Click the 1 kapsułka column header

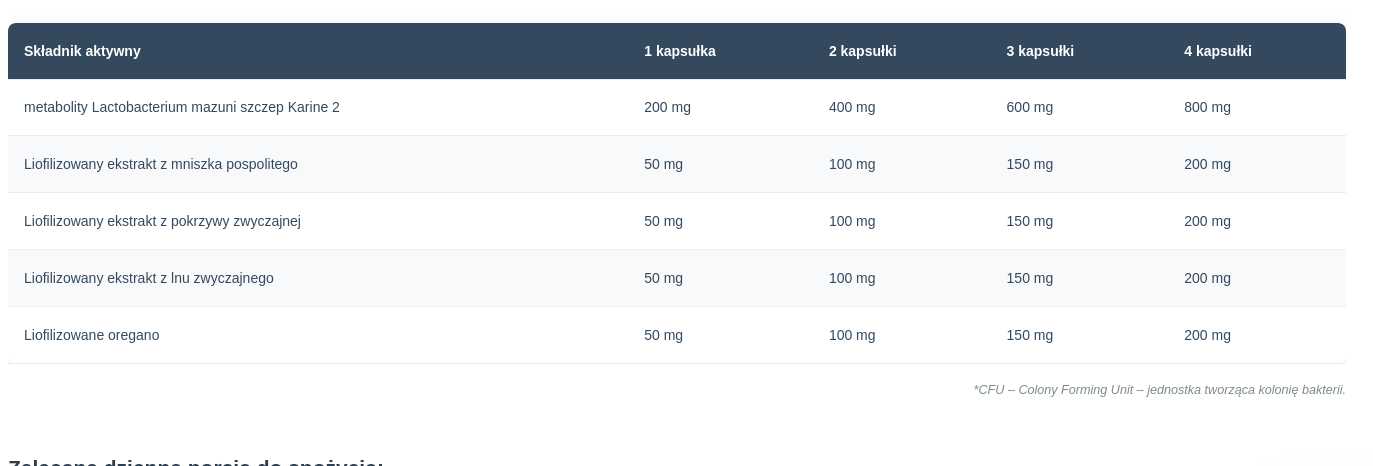pyautogui.click(x=680, y=51)
